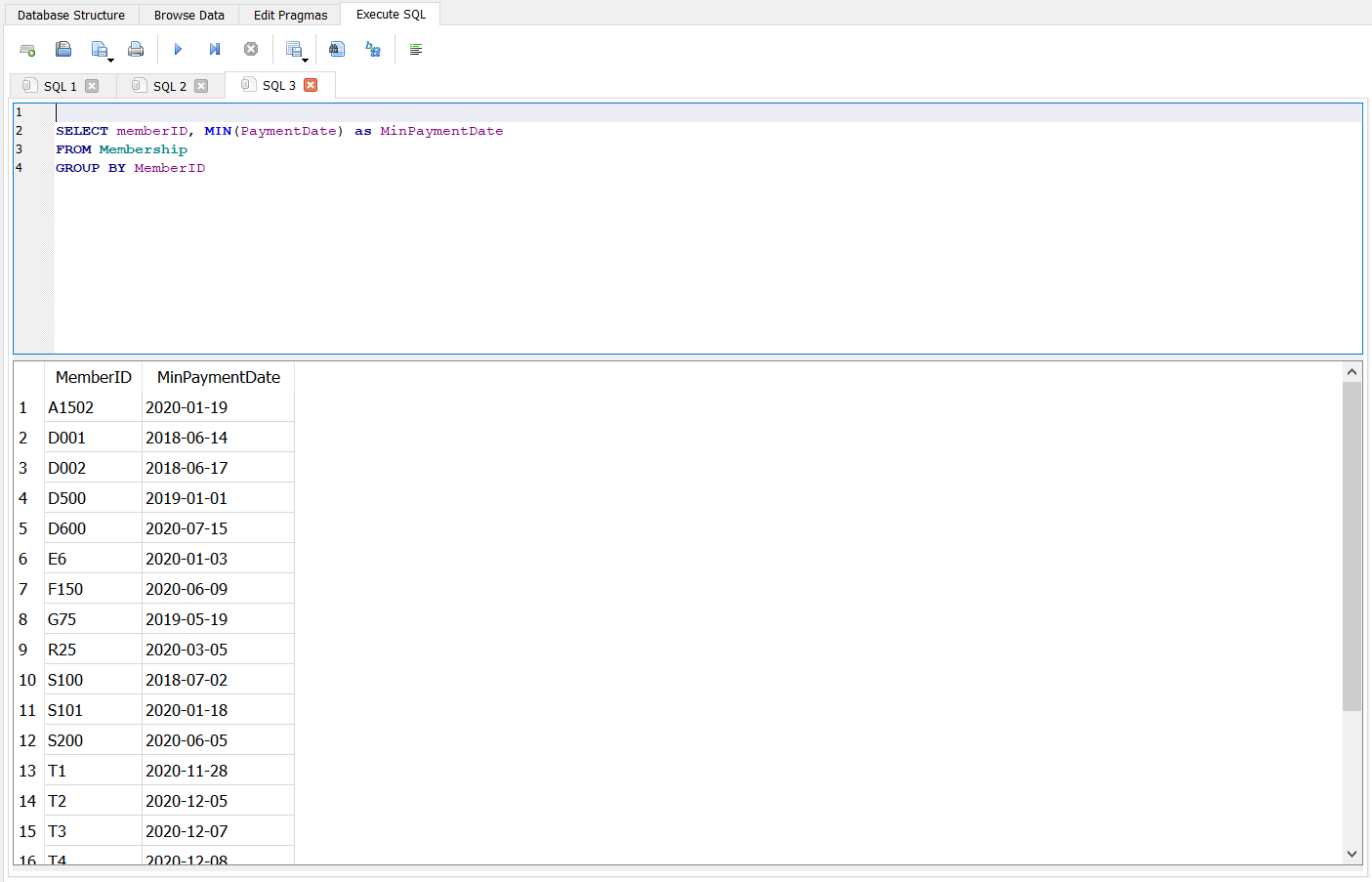1372x882 pixels.
Task: Switch to SQL 2 editor tab
Action: click(x=171, y=86)
